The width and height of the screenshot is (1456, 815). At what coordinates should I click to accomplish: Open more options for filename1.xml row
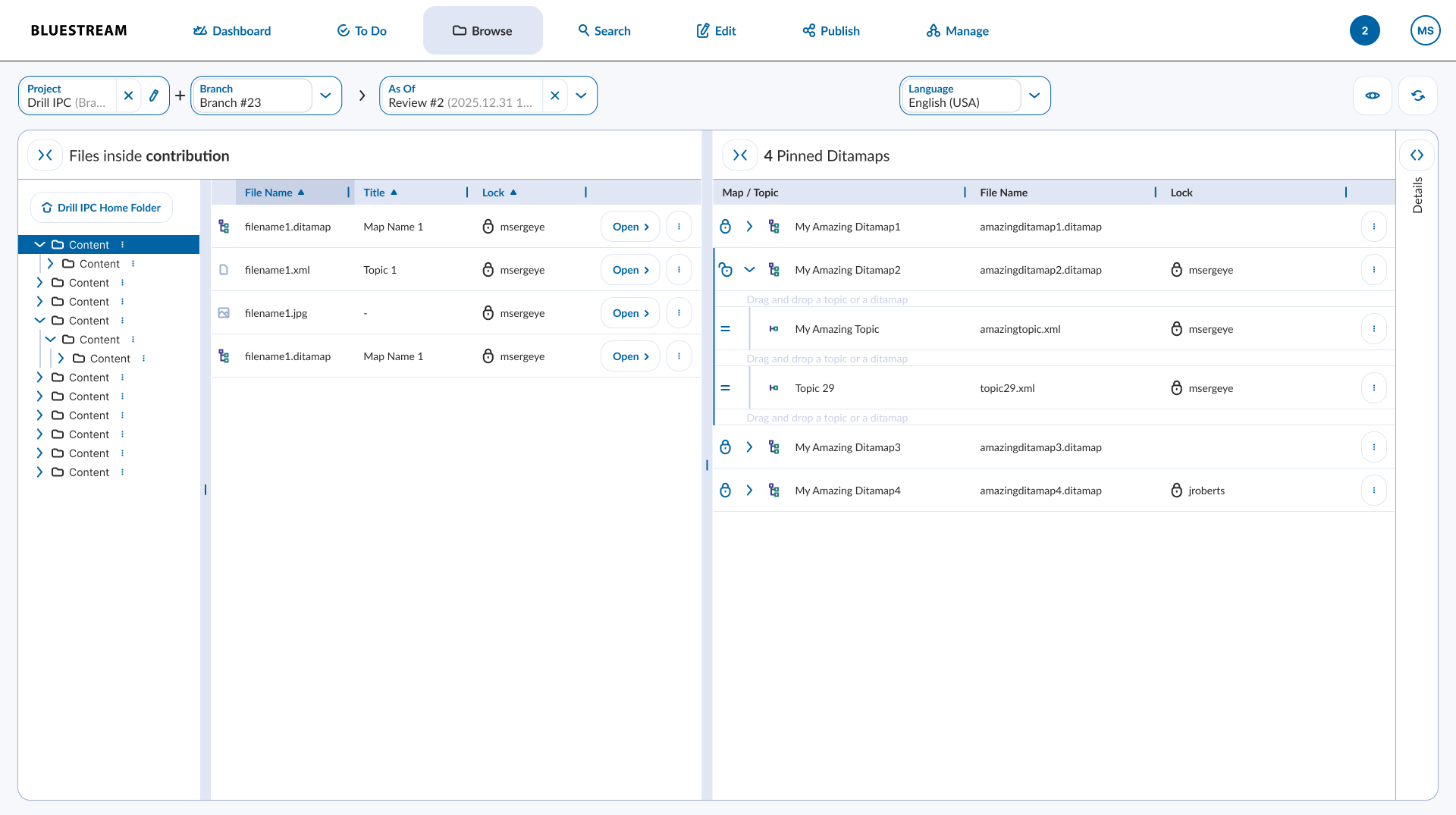click(x=679, y=270)
